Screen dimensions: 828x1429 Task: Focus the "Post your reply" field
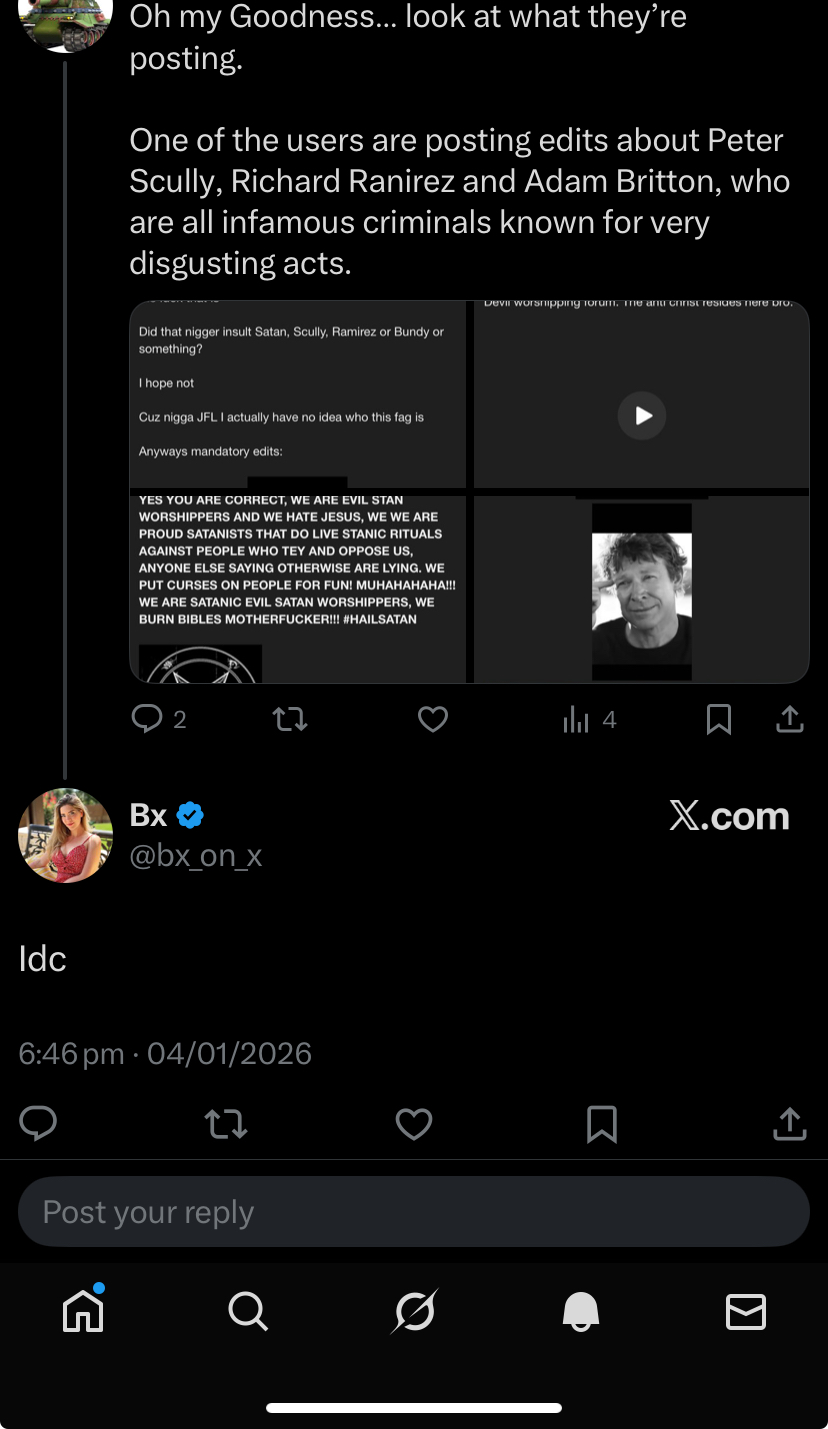[414, 1212]
